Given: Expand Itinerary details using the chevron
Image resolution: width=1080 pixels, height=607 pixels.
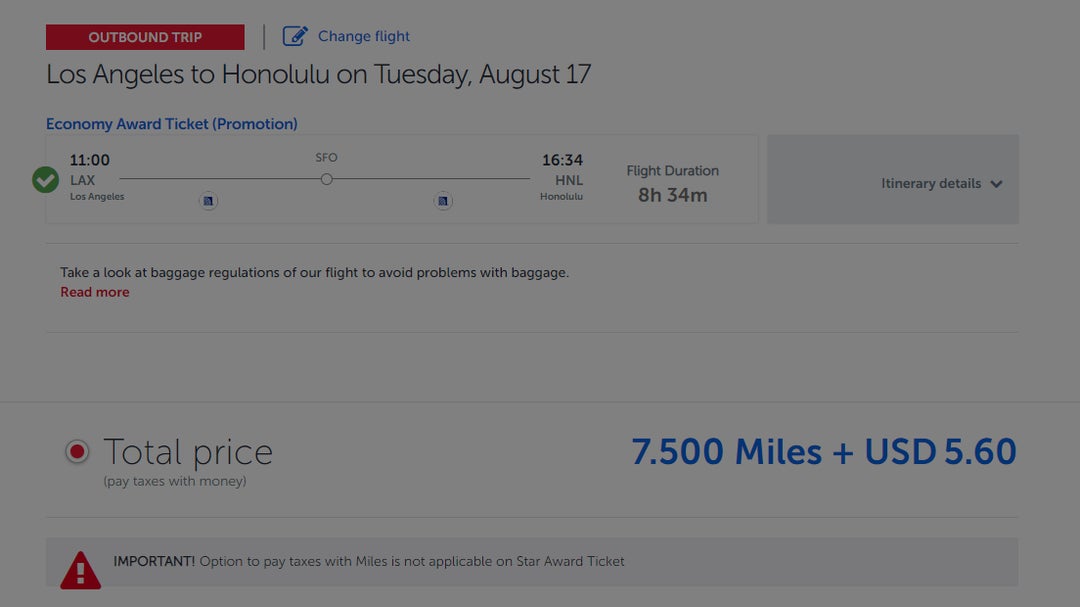Looking at the screenshot, I should [996, 184].
